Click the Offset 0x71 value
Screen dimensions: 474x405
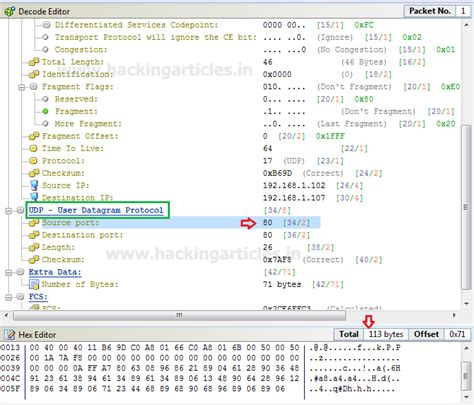tap(457, 334)
